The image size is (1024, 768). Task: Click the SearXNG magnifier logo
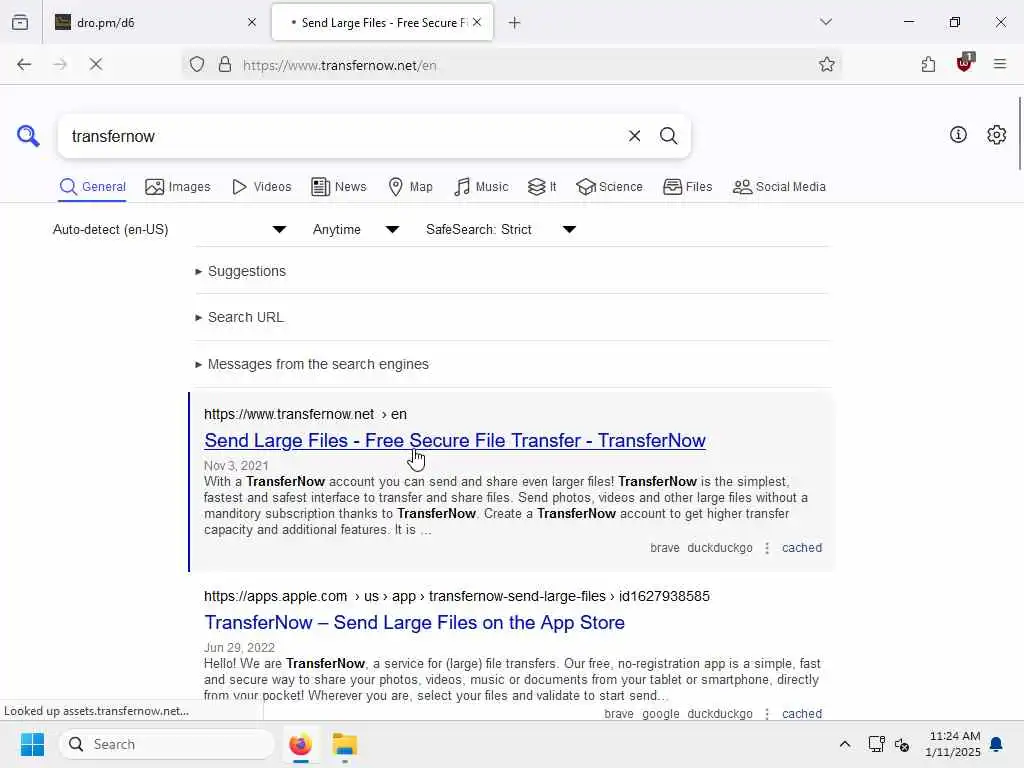pos(28,136)
